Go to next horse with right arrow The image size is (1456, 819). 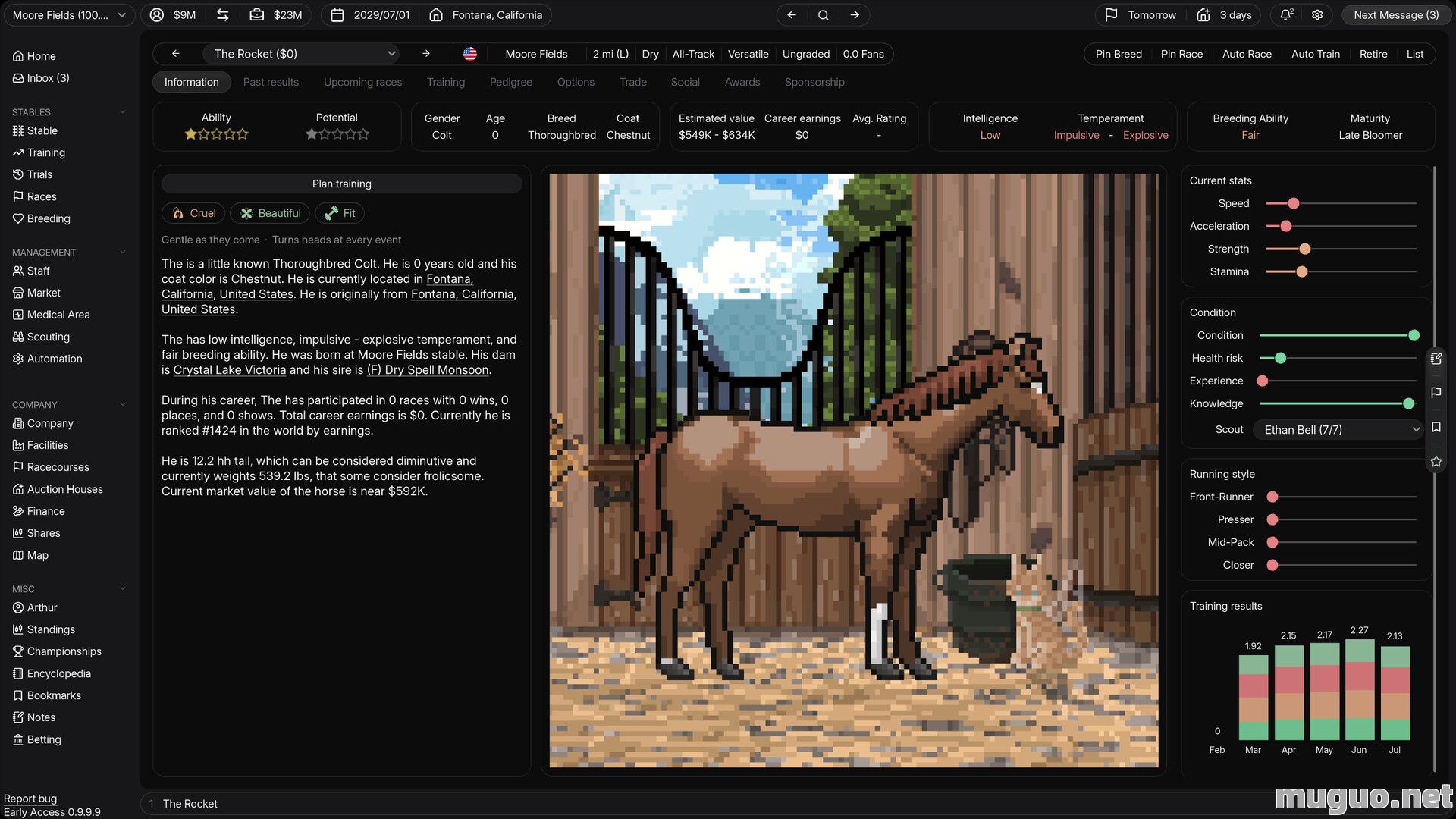426,54
